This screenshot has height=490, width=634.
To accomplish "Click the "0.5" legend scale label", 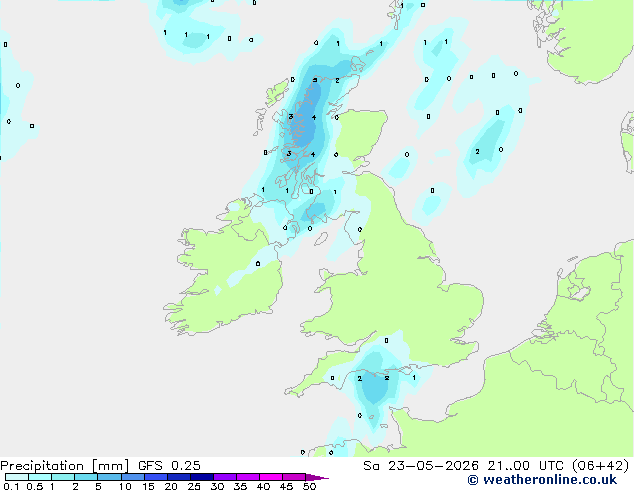I will click(35, 486).
